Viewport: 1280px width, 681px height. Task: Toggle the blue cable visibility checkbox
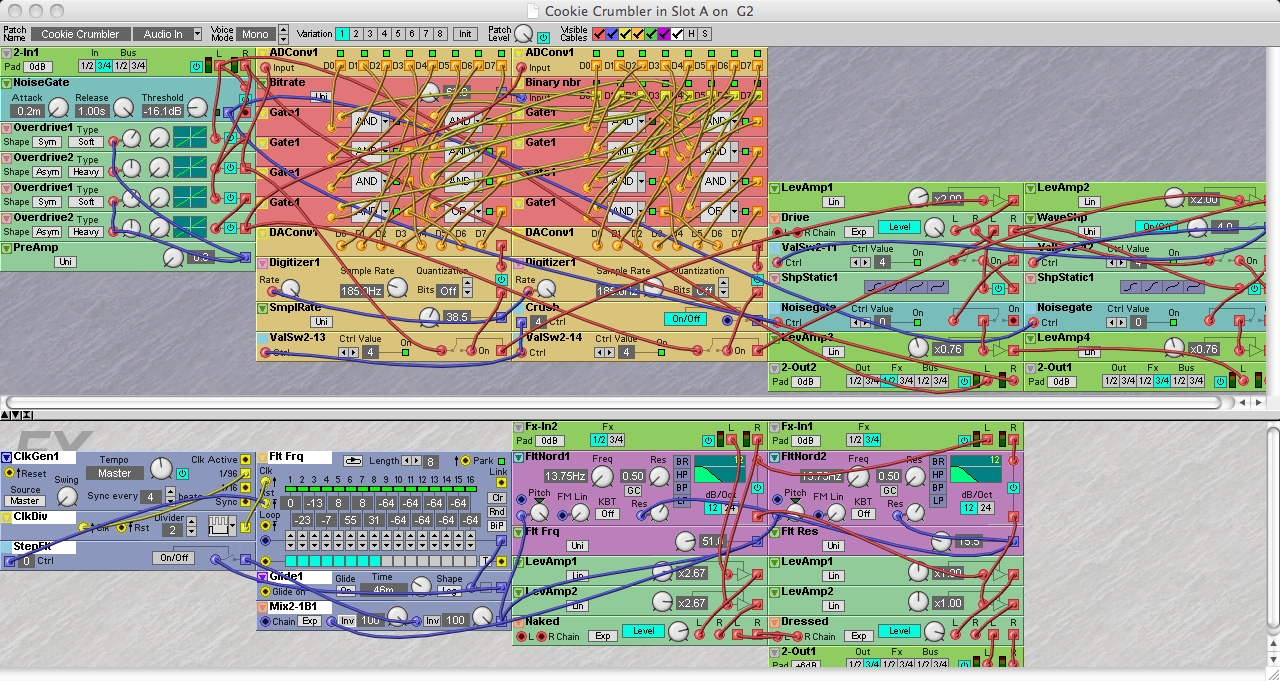[x=612, y=34]
